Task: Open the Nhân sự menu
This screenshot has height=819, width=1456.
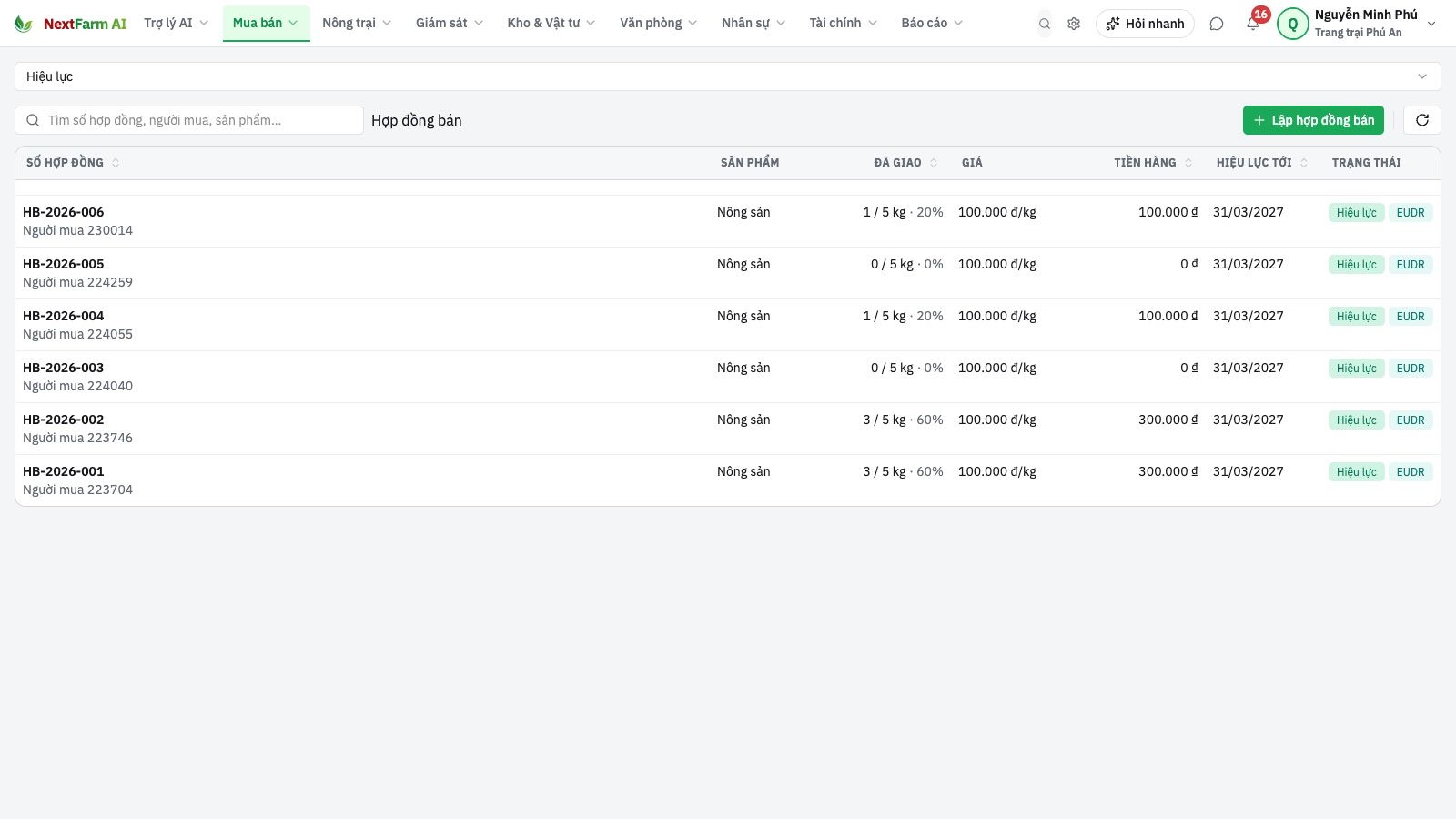Action: [x=753, y=23]
